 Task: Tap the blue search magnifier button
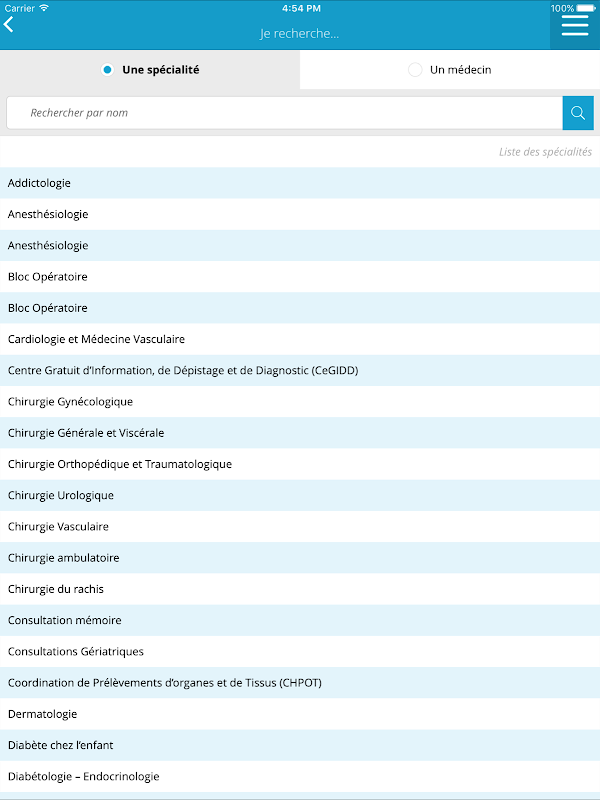click(x=578, y=113)
